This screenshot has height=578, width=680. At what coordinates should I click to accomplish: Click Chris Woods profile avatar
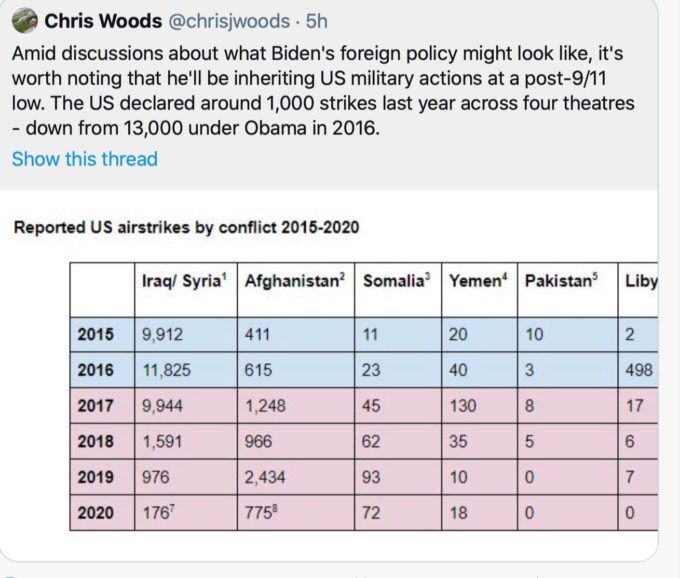coord(24,20)
